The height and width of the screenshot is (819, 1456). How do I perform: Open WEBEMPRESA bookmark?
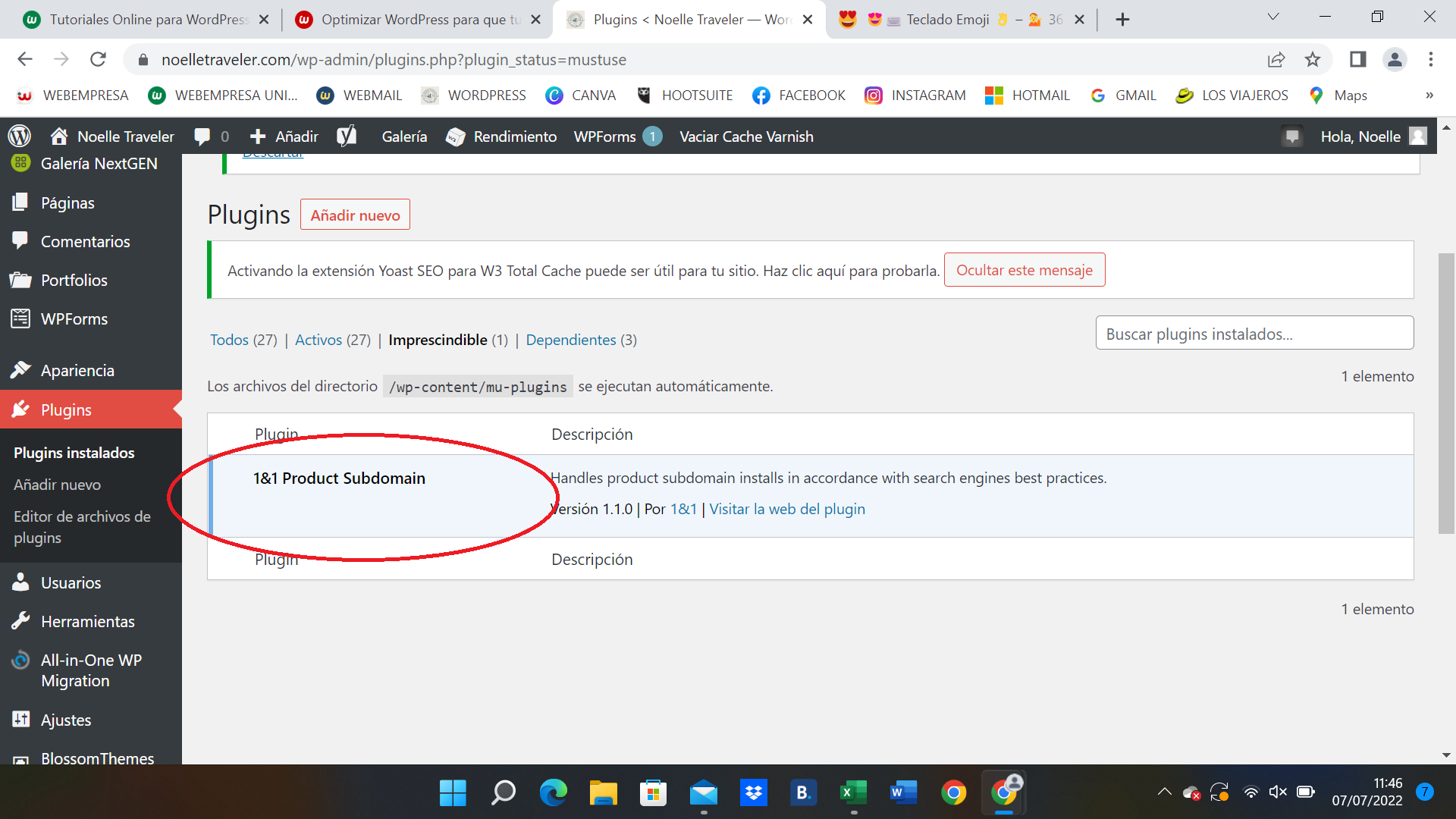click(73, 95)
